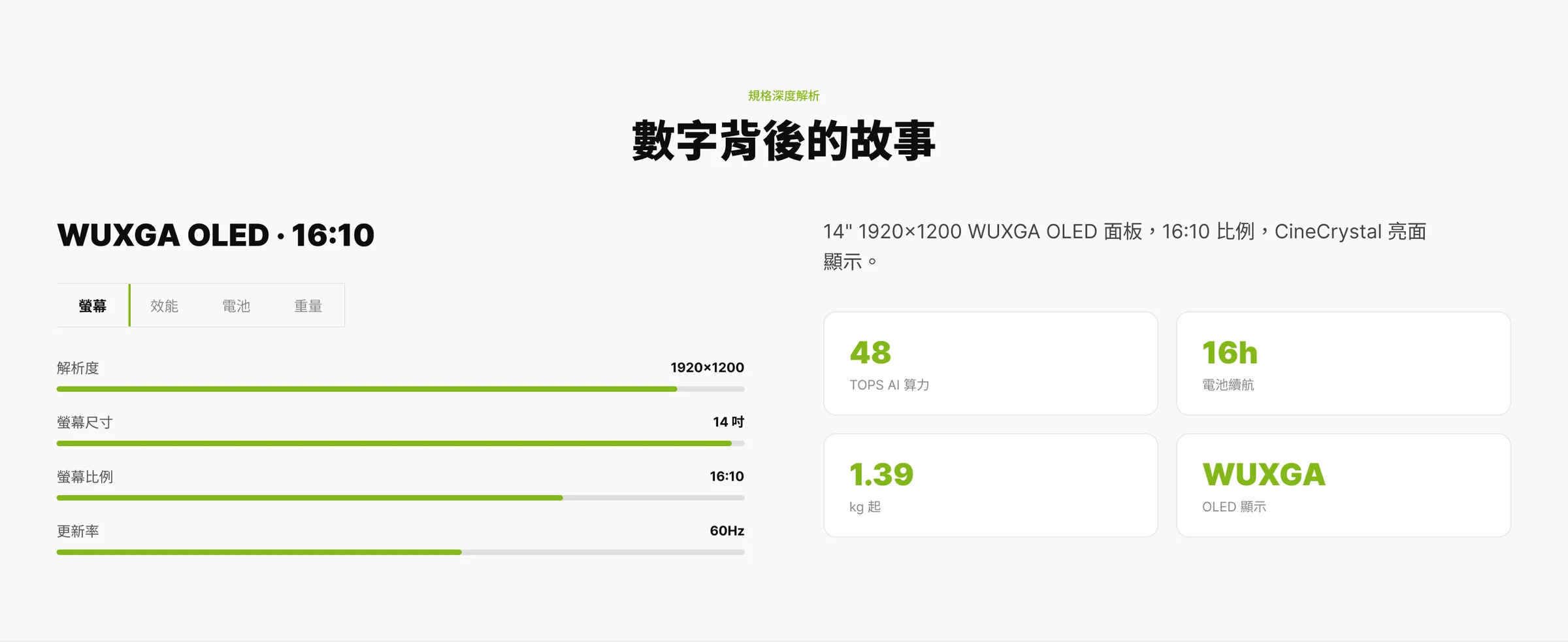The height and width of the screenshot is (642, 1568).
Task: Click the 14 吋 value
Action: (x=728, y=422)
